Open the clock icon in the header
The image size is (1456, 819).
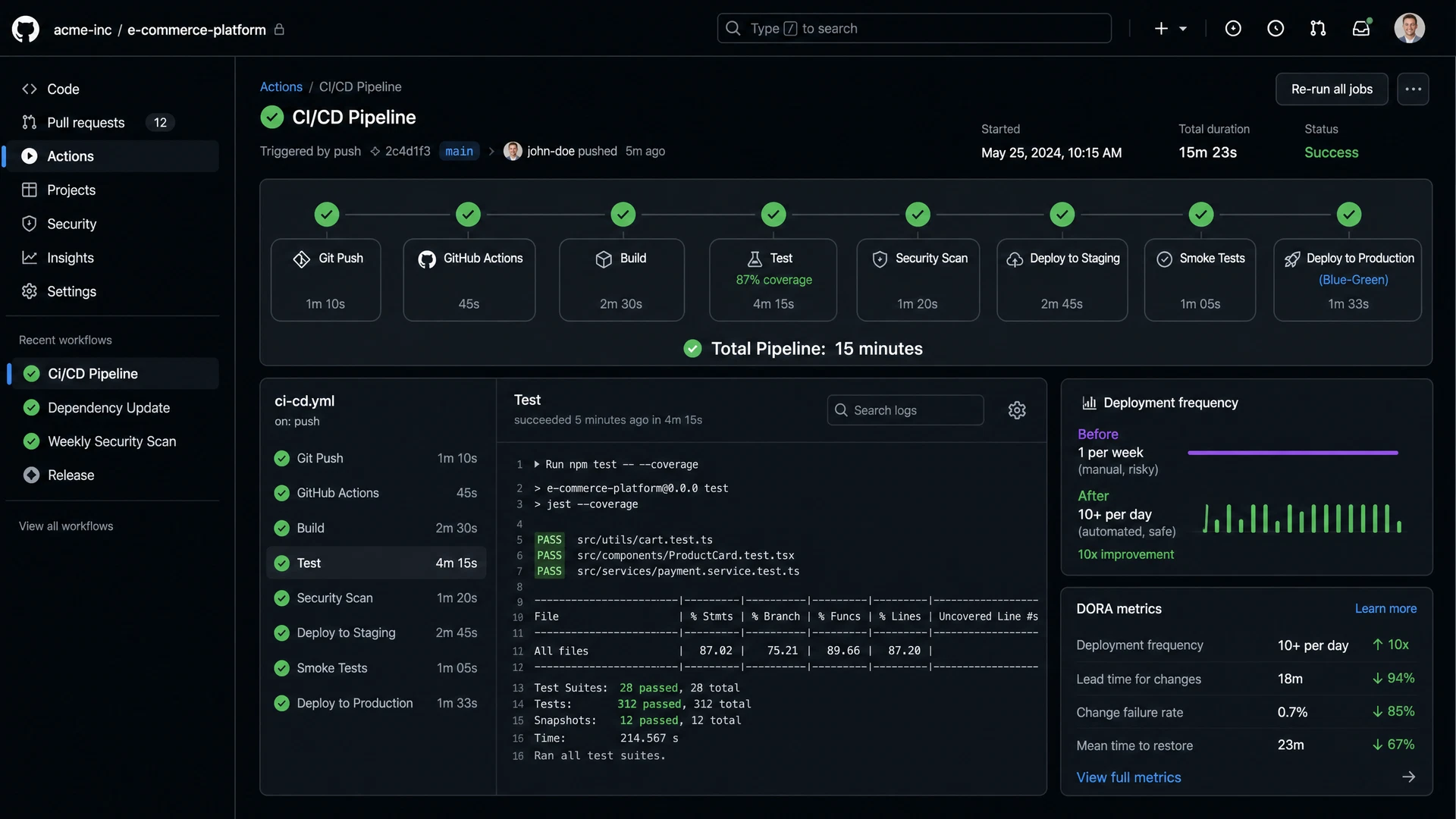tap(1276, 28)
